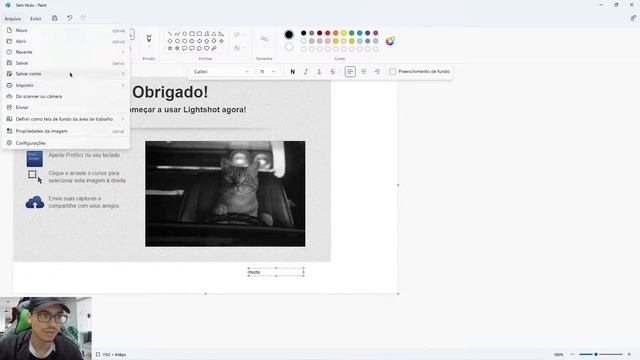The width and height of the screenshot is (640, 360).
Task: Choose Abrir from the file menu
Action: pos(66,41)
